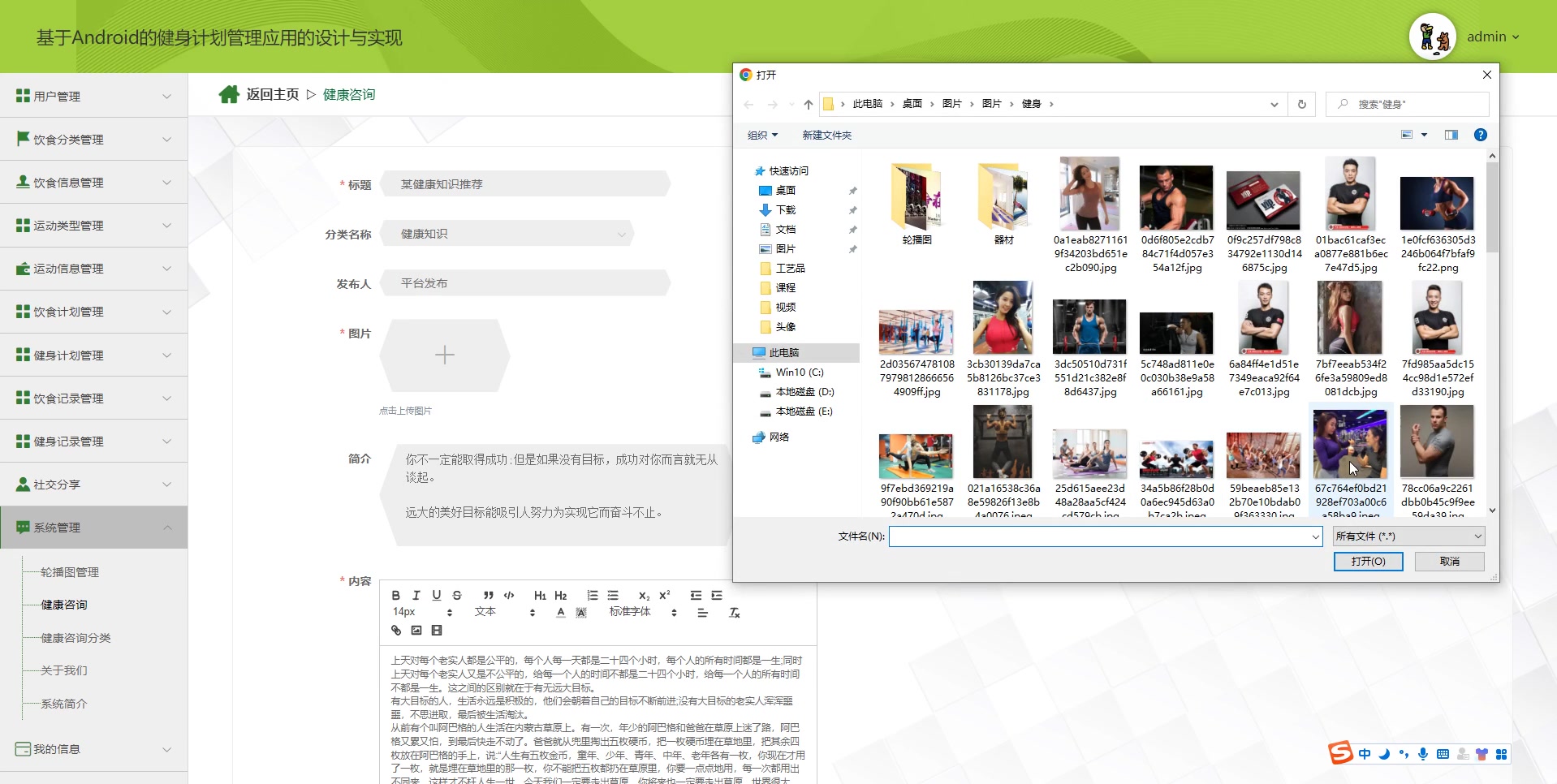Refresh the file dialog folder view
Screen dimensions: 1557x784
[x=1301, y=104]
